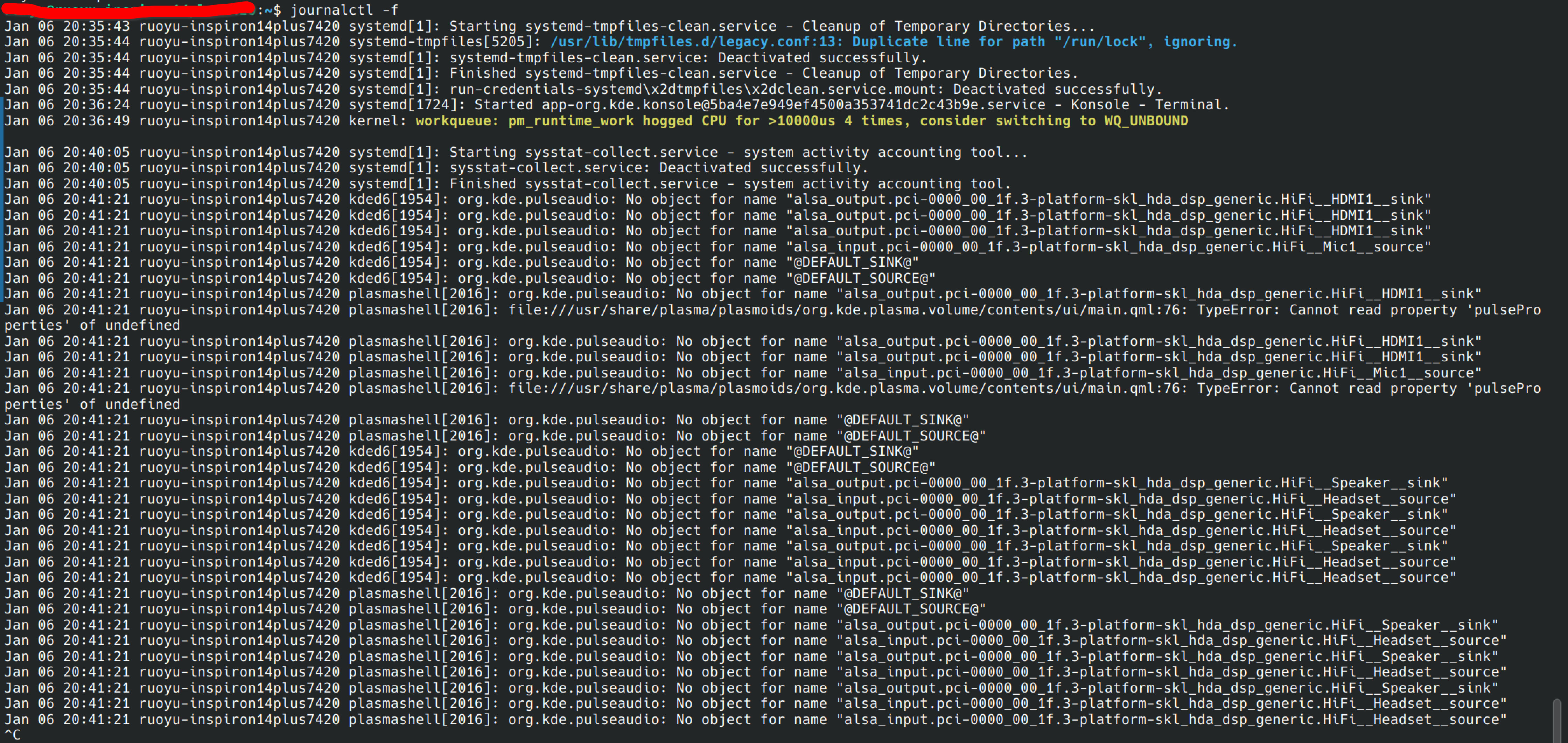Select the "systemd-tmpfiles[5205]" process name
The width and height of the screenshot is (1568, 743).
(x=445, y=41)
